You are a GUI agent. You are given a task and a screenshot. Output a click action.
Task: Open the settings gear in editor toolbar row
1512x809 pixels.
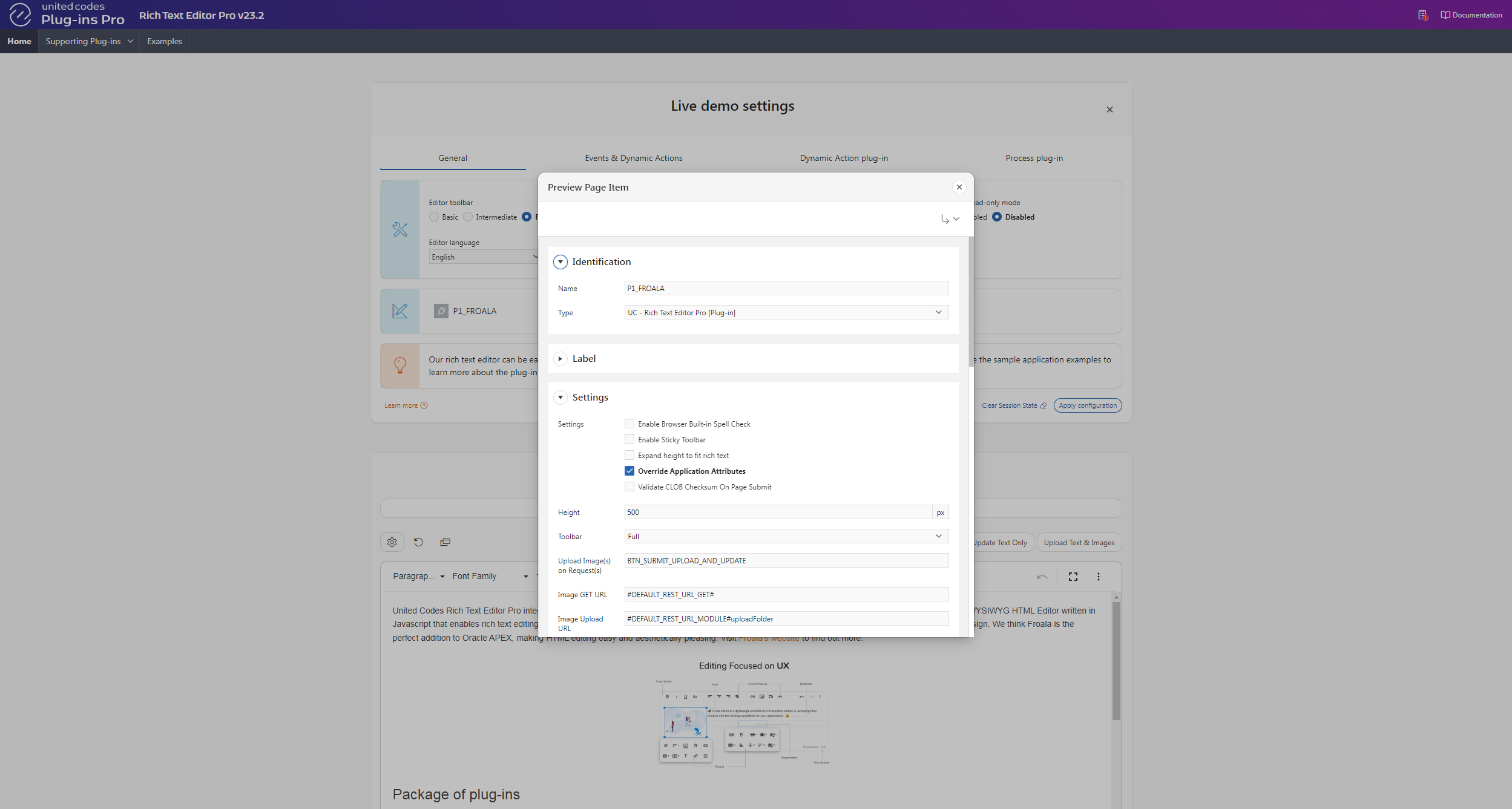[392, 542]
